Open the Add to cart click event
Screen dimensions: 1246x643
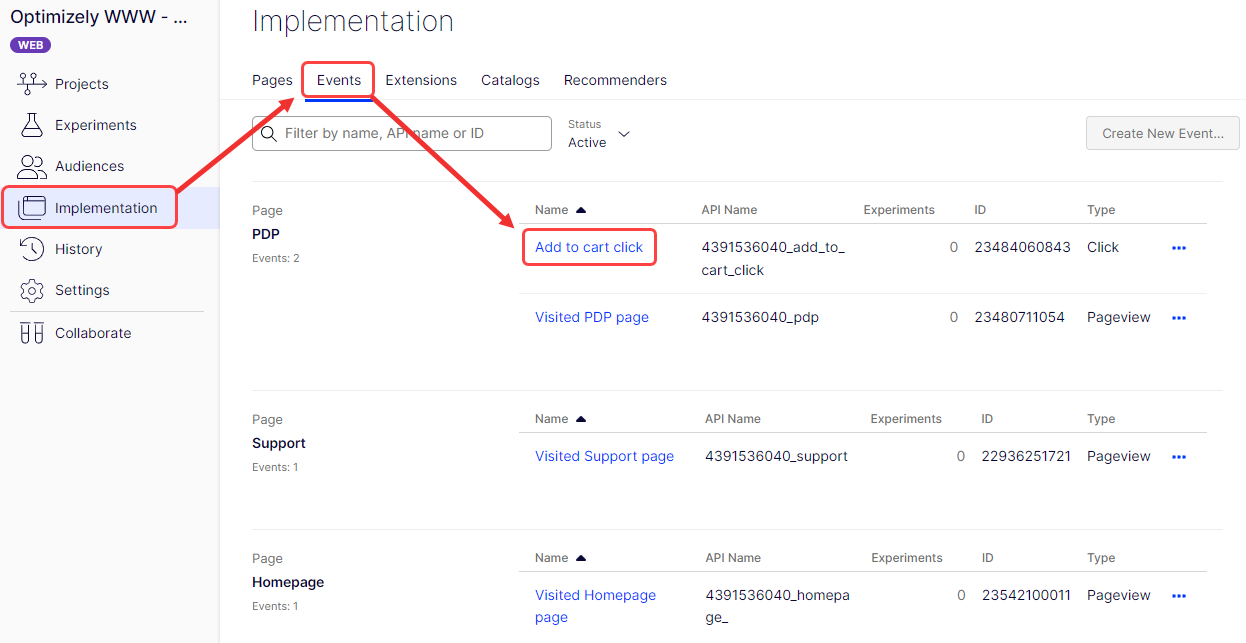pos(589,247)
